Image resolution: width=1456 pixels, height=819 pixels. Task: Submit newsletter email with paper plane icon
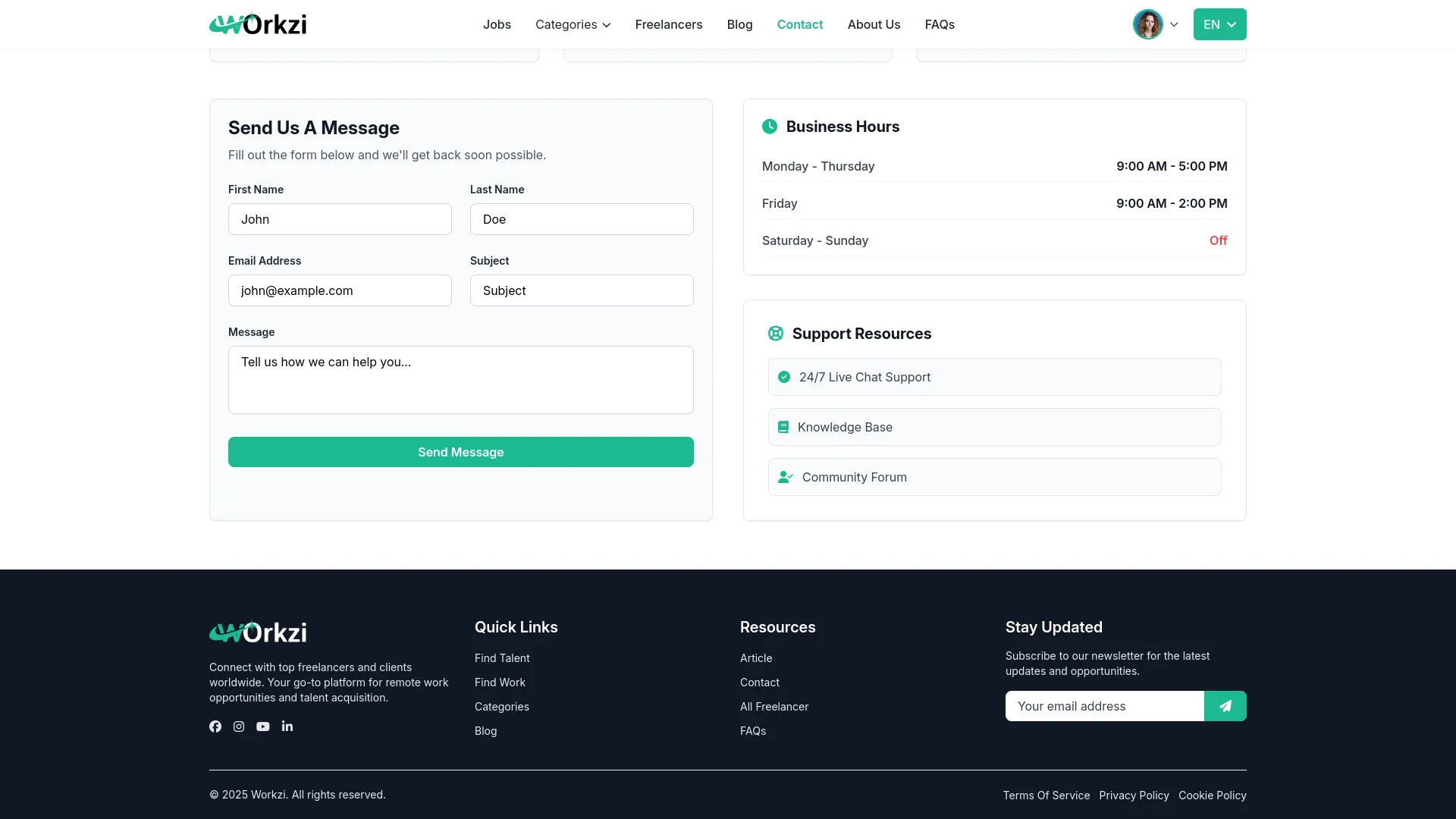pos(1225,705)
